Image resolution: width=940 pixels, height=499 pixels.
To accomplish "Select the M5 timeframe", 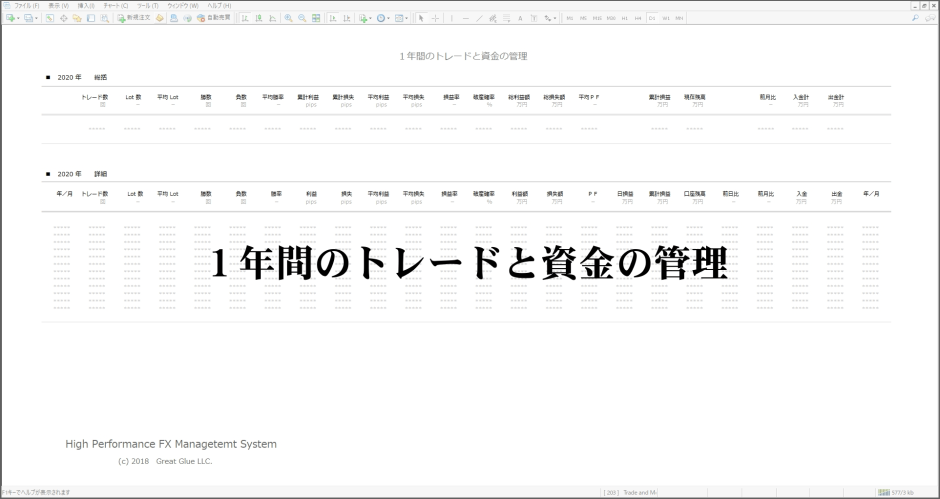I will click(x=583, y=18).
